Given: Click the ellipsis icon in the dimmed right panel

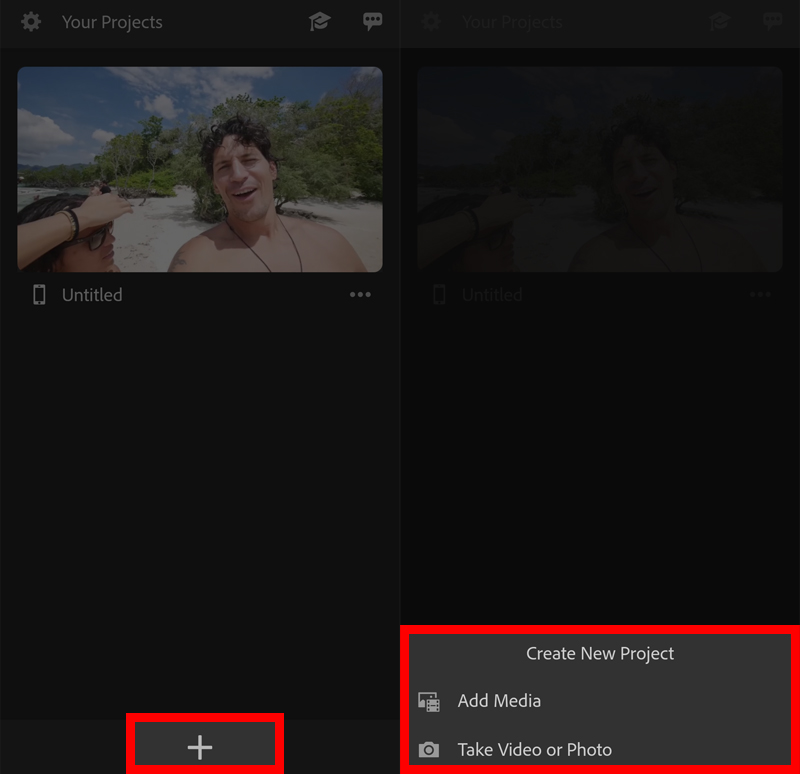Looking at the screenshot, I should click(760, 294).
